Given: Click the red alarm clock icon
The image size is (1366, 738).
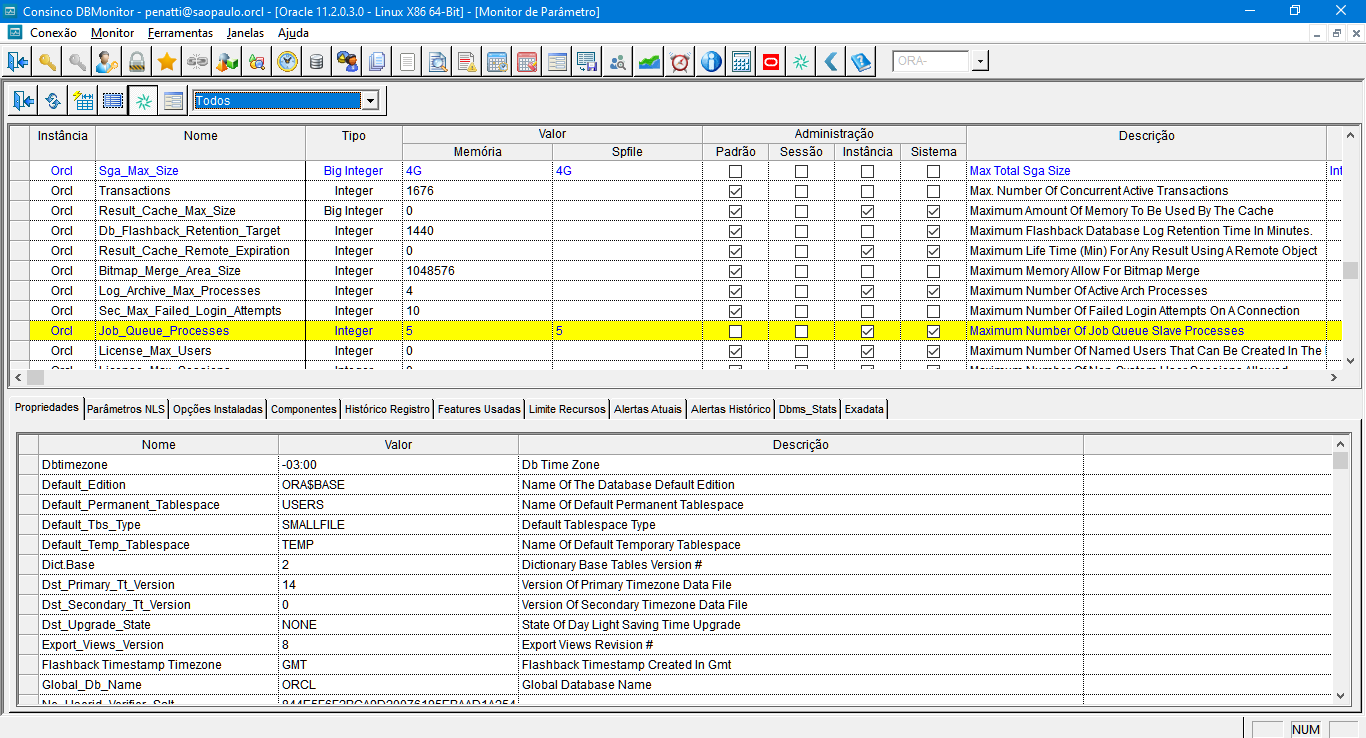Looking at the screenshot, I should (x=680, y=62).
